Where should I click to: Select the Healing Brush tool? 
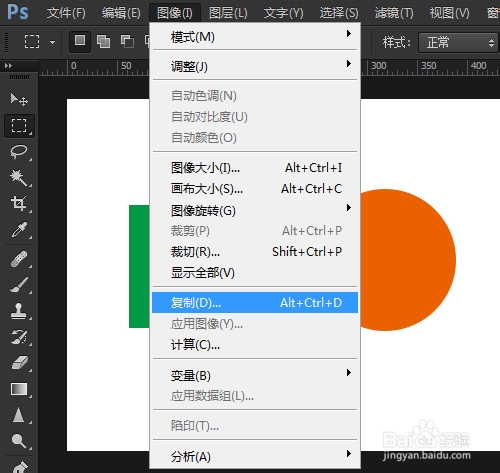coord(19,259)
